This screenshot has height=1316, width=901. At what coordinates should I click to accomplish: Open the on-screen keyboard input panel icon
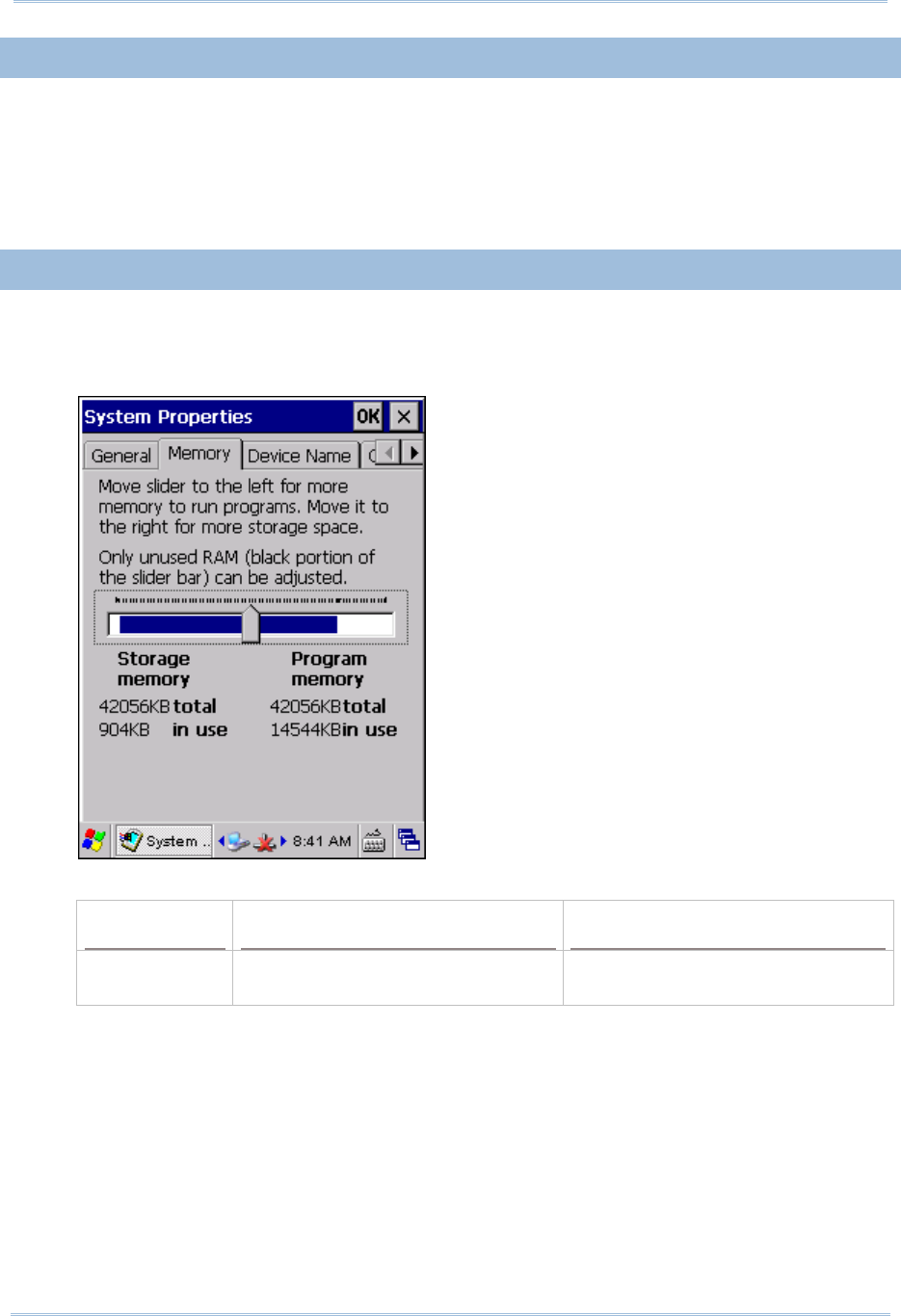click(374, 840)
